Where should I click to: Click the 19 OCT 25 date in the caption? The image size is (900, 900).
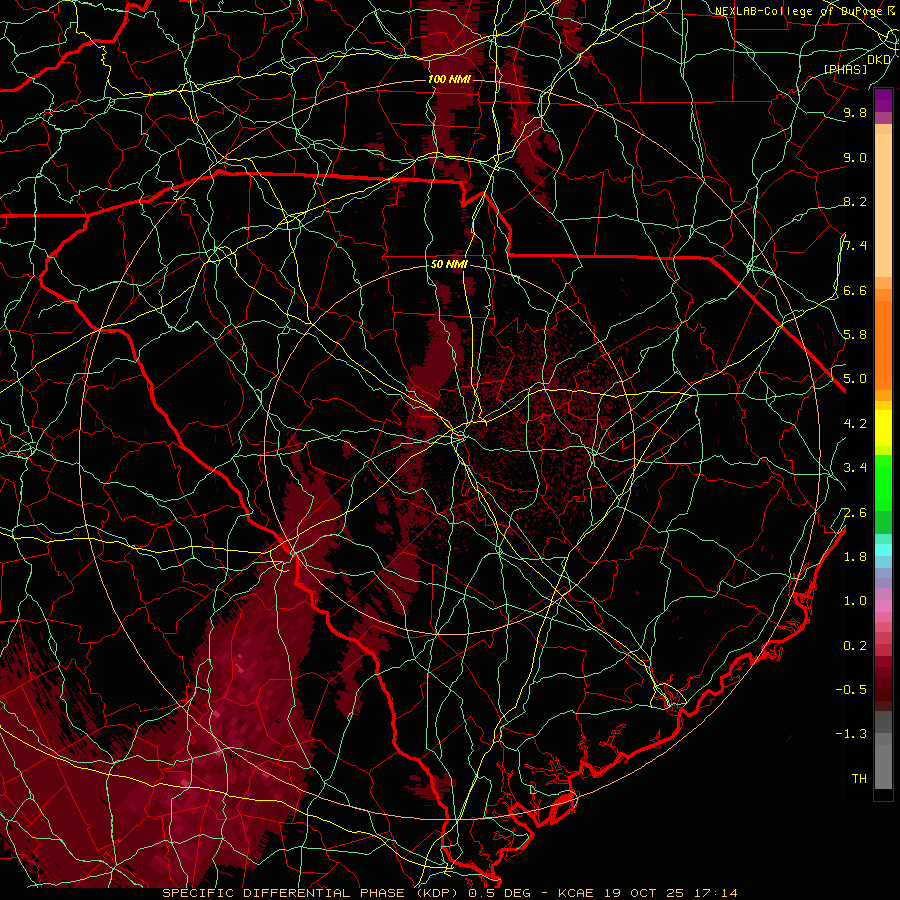643,893
